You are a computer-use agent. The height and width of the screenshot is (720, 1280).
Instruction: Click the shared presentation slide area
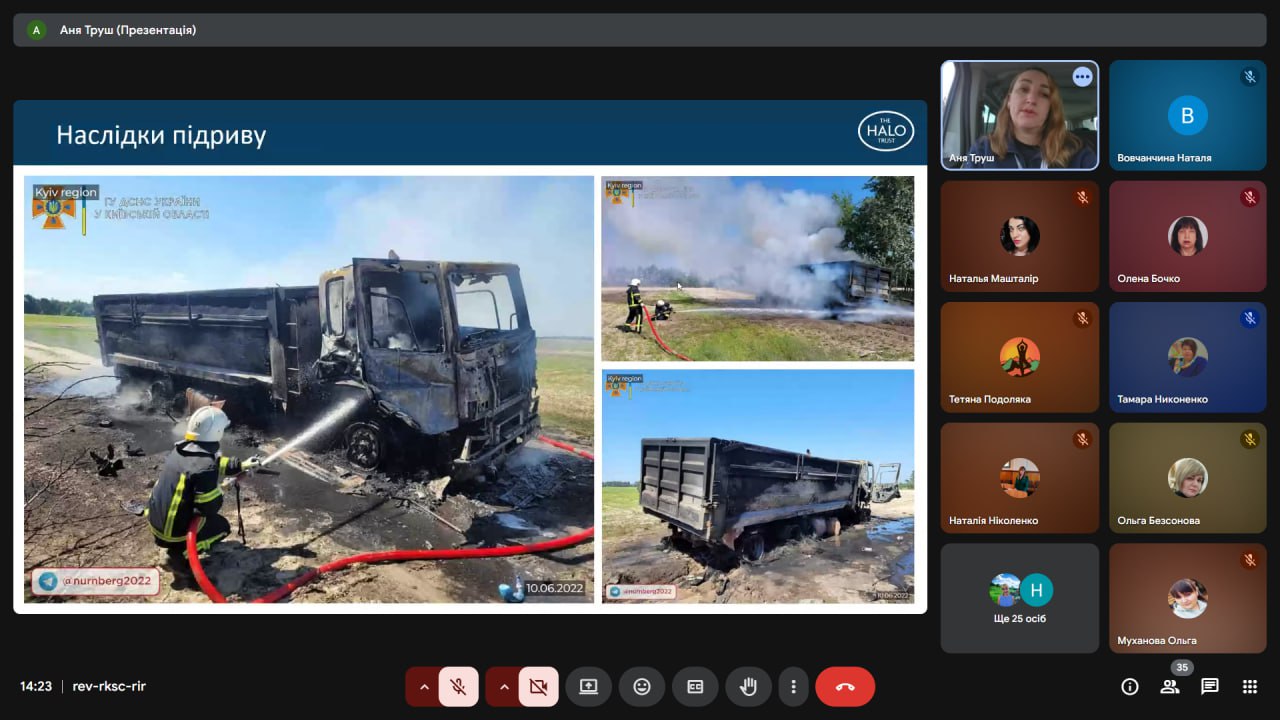(x=470, y=385)
